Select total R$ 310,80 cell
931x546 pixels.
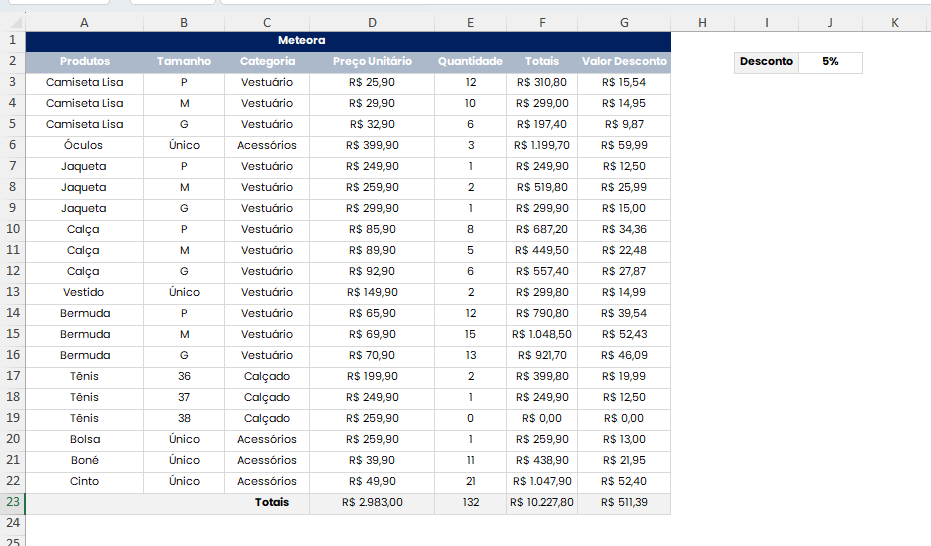pyautogui.click(x=542, y=82)
